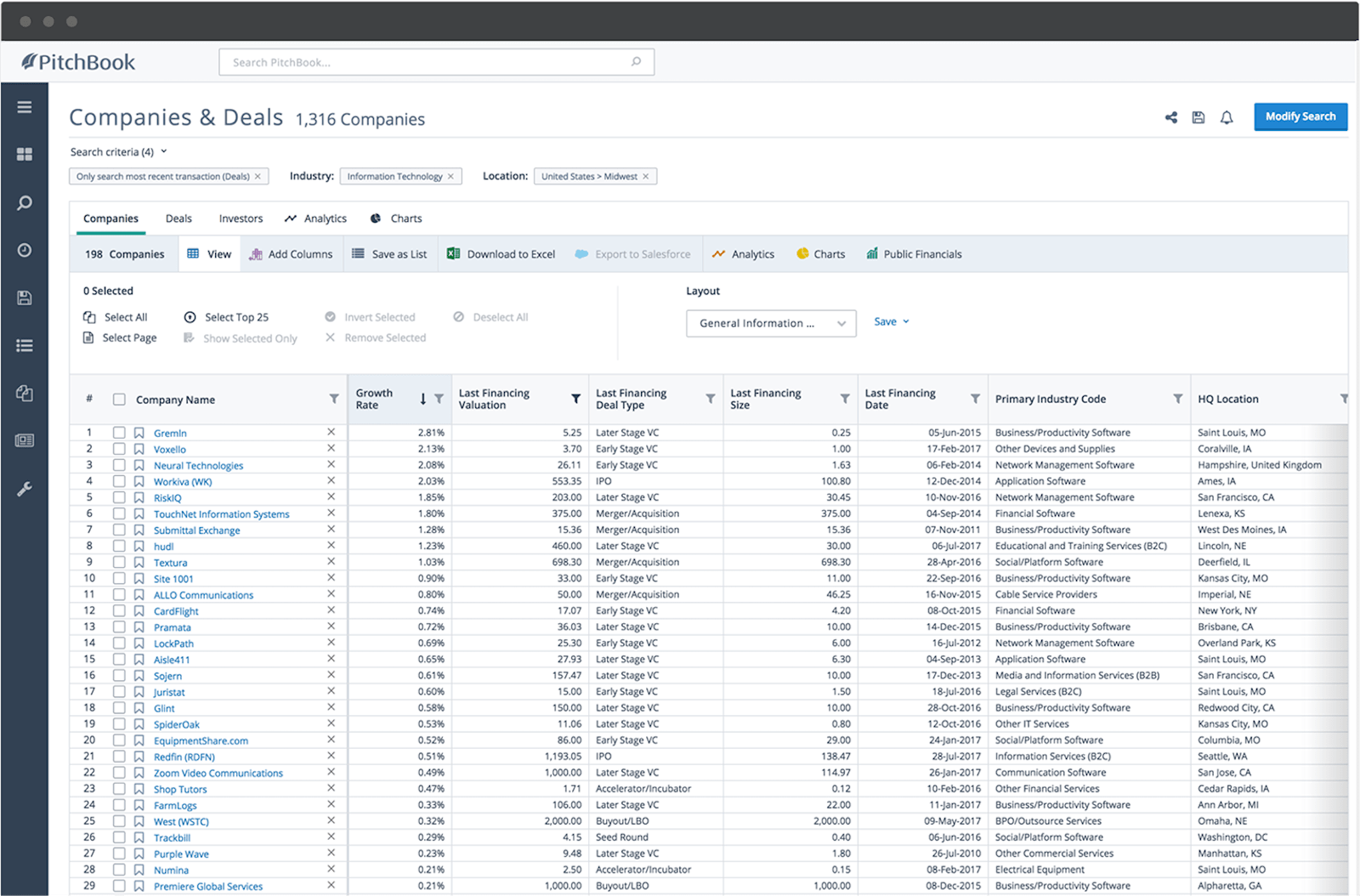Remove the United States Midwest location filter
This screenshot has width=1360, height=896.
[x=646, y=177]
